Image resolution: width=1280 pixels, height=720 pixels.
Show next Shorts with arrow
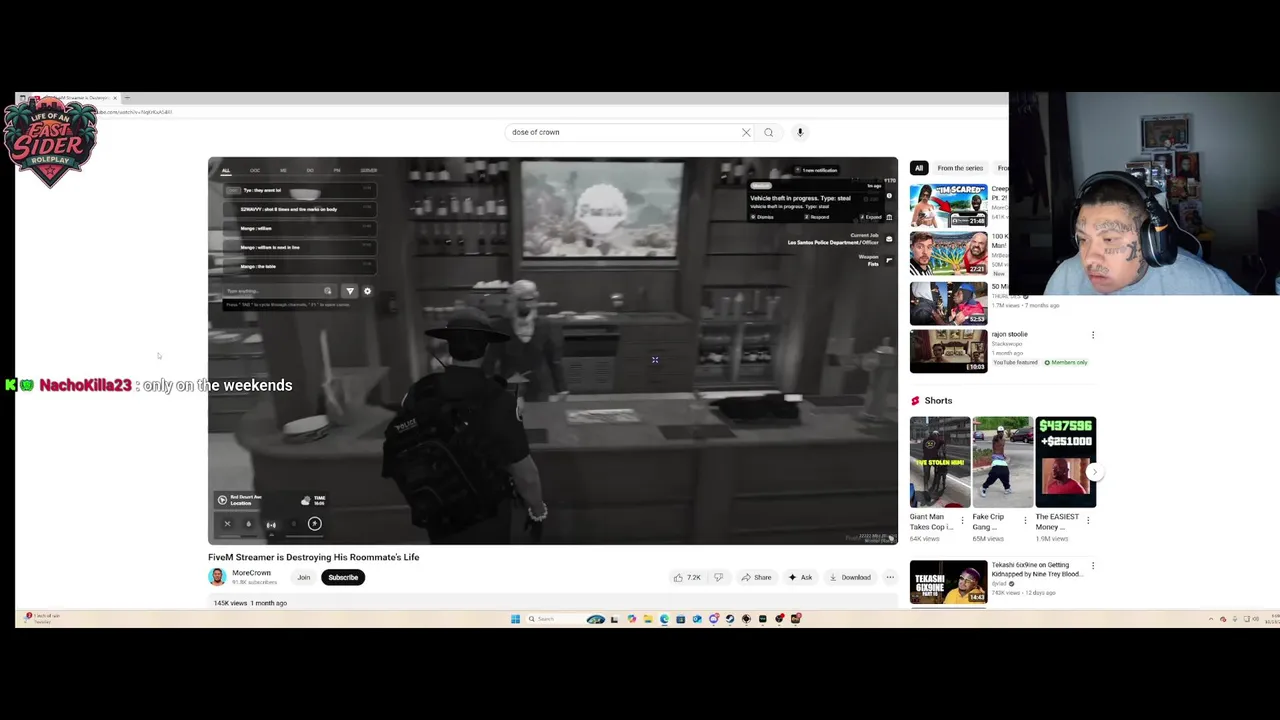[x=1094, y=471]
